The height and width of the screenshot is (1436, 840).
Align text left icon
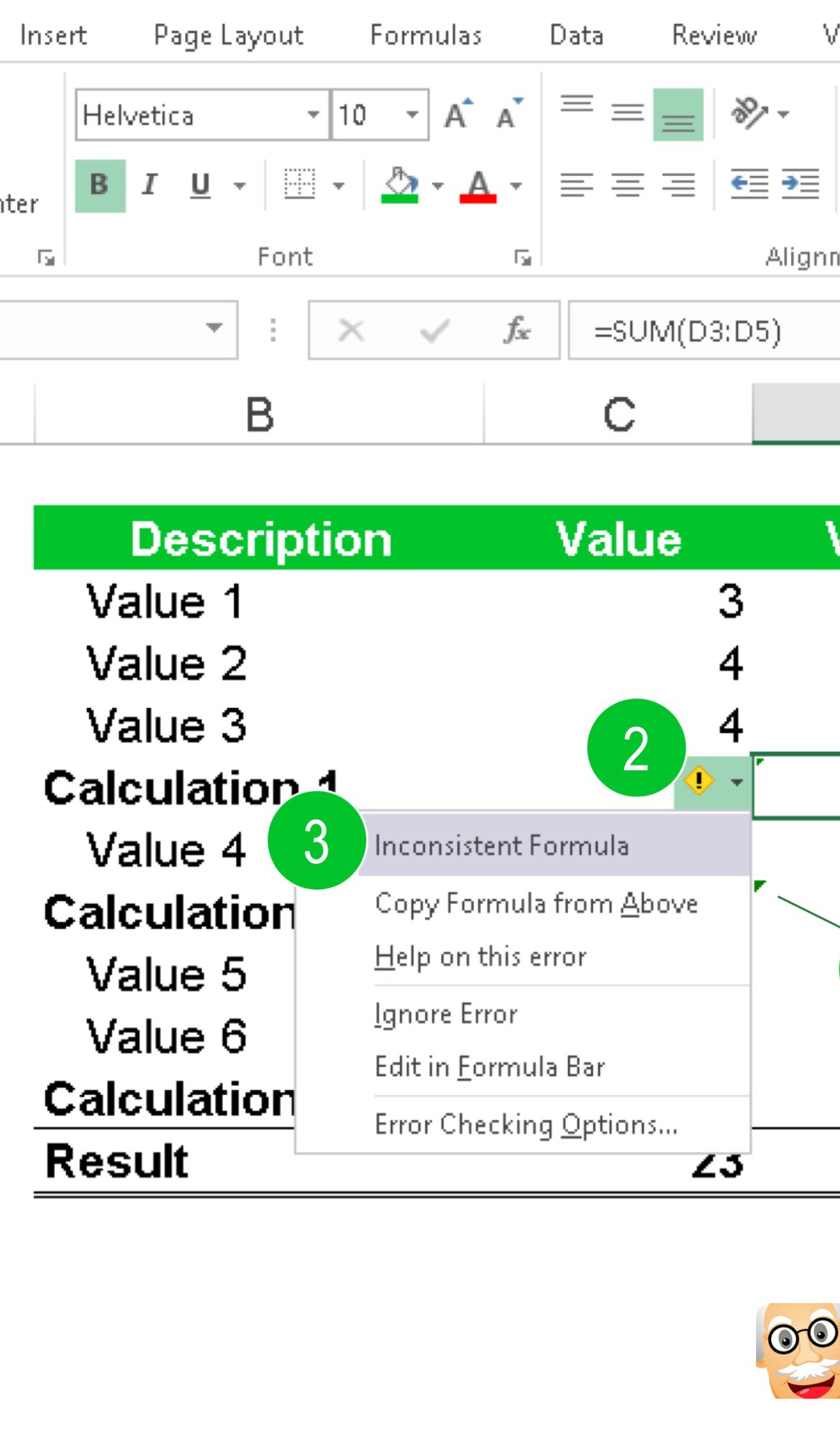point(577,185)
